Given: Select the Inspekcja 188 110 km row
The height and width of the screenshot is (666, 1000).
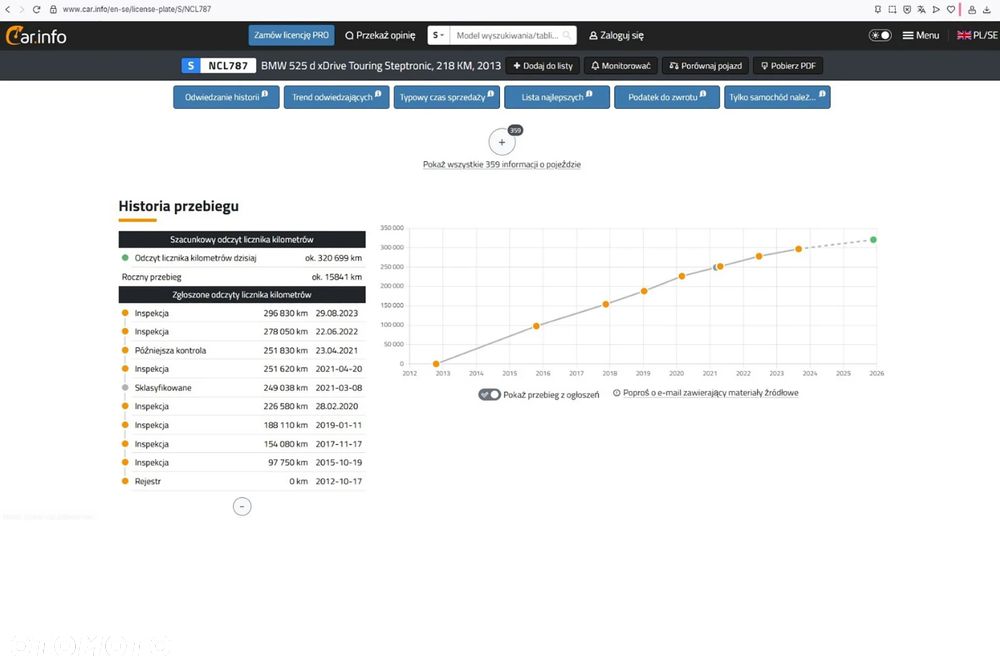Looking at the screenshot, I should 242,425.
